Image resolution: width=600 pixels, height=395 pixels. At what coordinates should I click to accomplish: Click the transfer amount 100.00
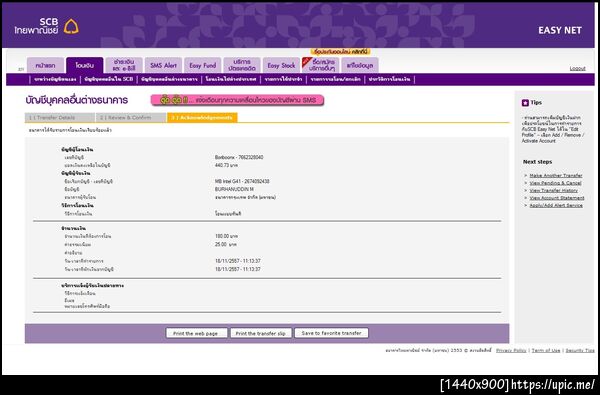tap(227, 236)
